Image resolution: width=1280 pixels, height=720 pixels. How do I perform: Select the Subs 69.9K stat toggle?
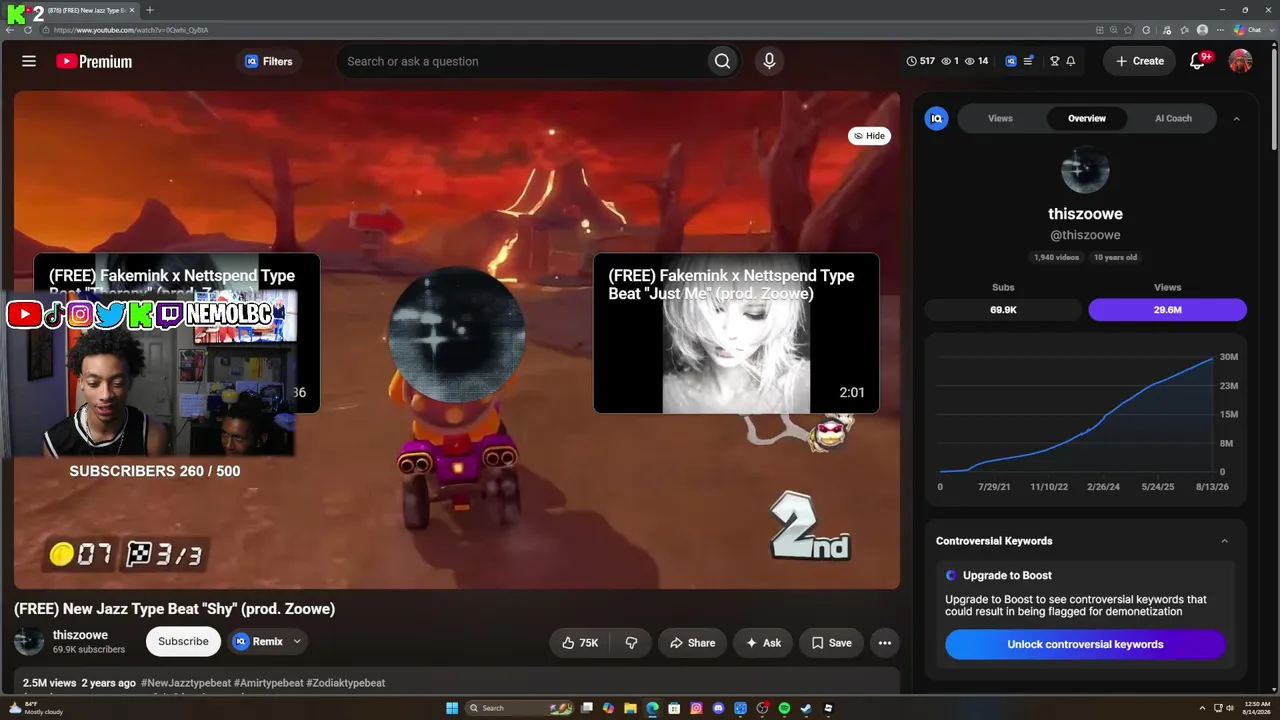1003,309
